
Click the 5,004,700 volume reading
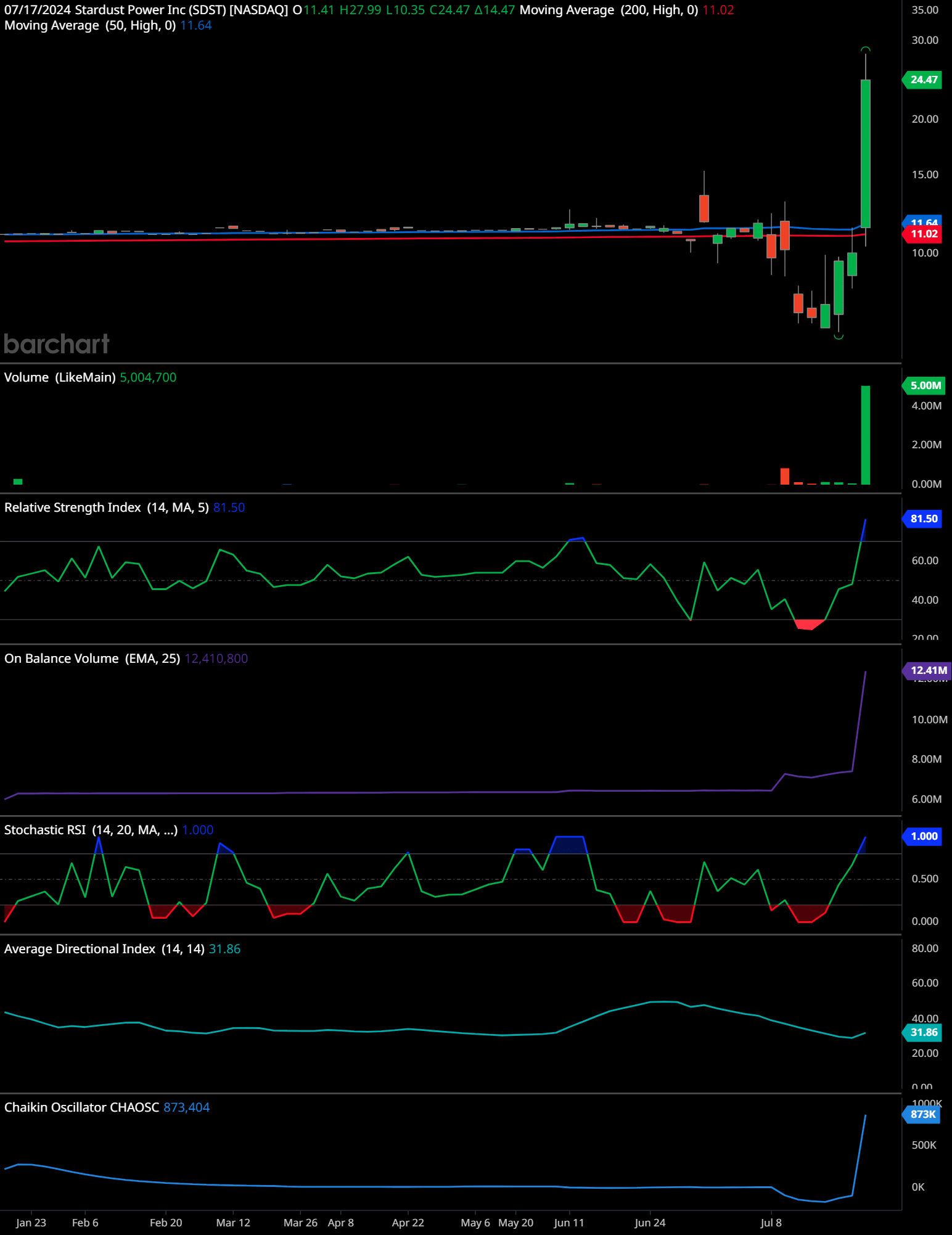tap(148, 377)
